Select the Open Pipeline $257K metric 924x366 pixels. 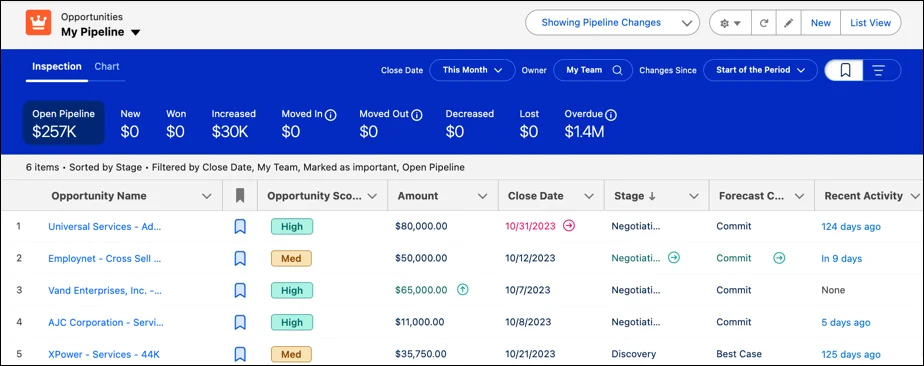tap(64, 123)
